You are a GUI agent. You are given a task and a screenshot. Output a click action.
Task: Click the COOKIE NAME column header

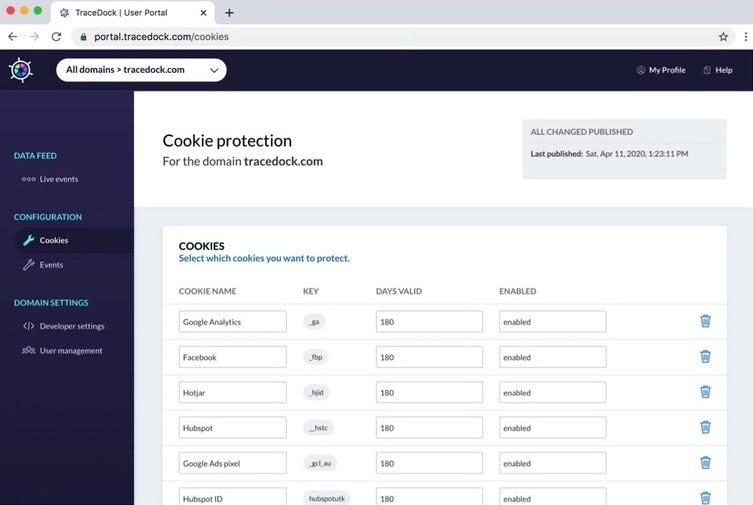[x=207, y=291]
